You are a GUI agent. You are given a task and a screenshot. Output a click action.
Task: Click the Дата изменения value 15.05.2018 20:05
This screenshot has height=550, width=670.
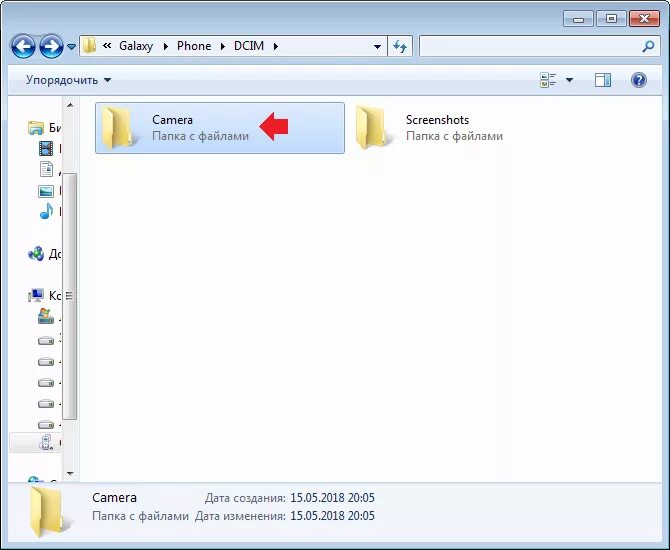point(332,516)
